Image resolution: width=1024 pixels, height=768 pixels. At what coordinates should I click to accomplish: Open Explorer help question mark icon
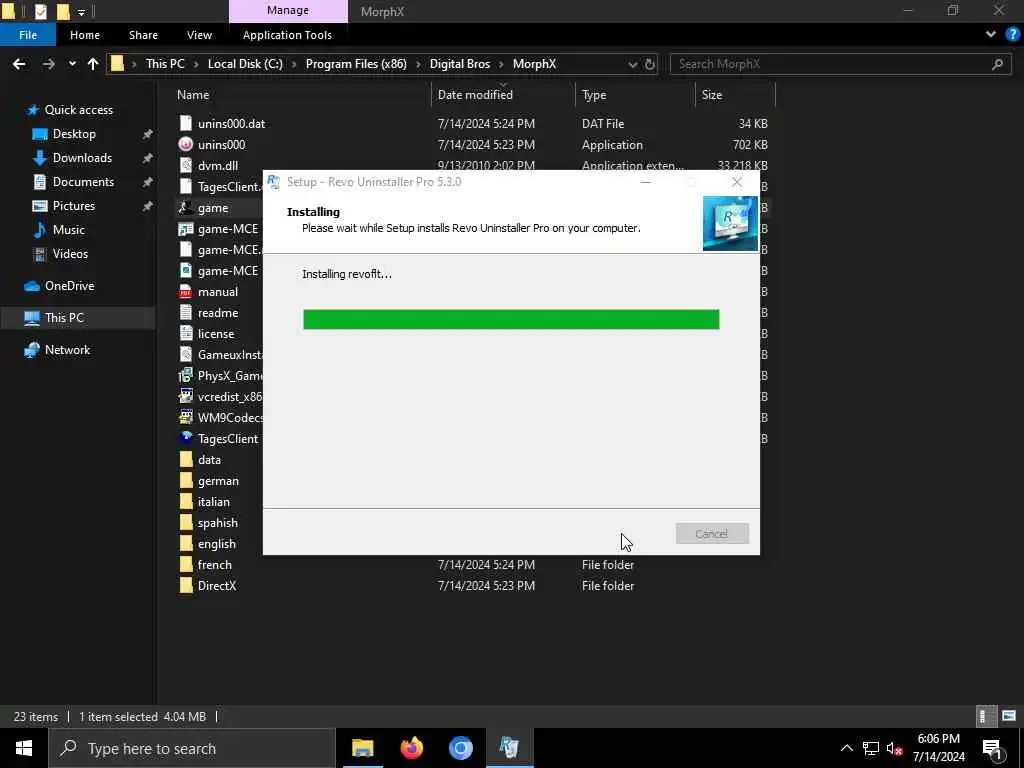(1012, 35)
